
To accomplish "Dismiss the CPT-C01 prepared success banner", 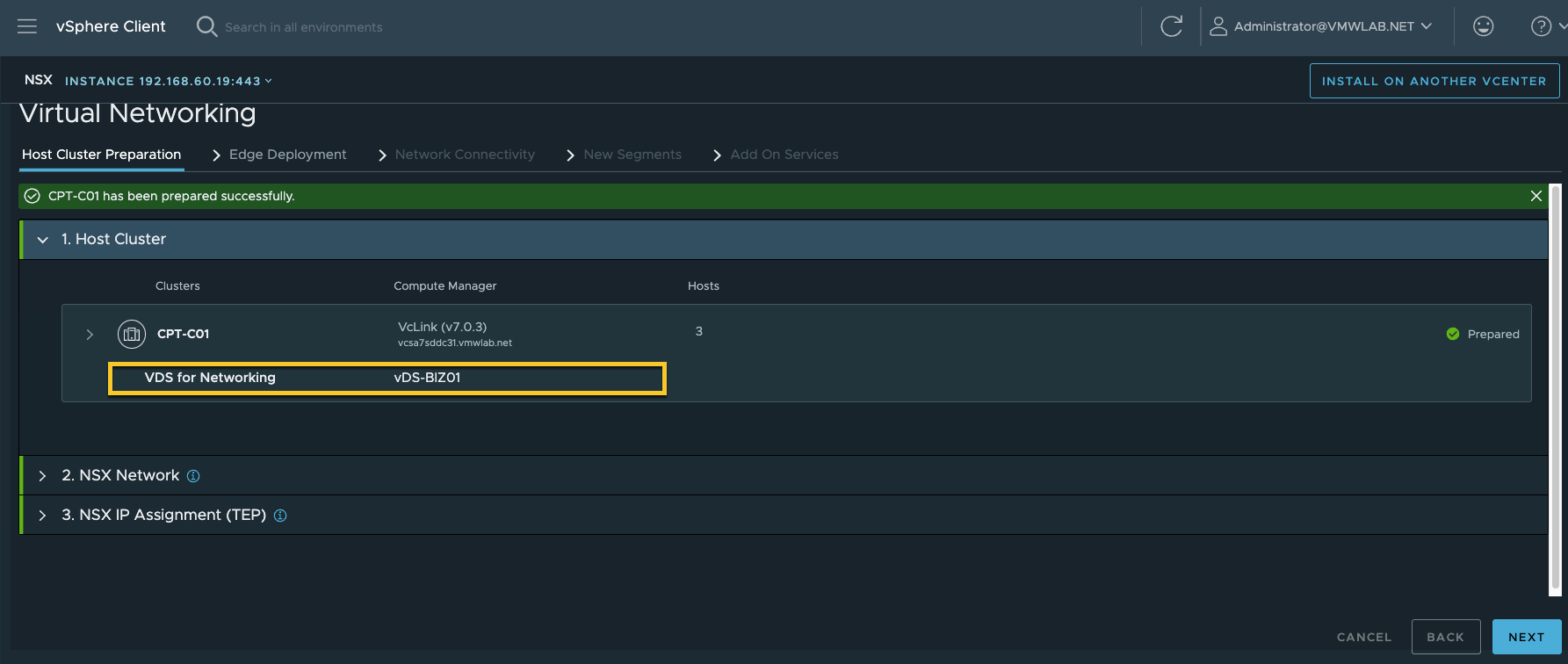I will [x=1535, y=196].
